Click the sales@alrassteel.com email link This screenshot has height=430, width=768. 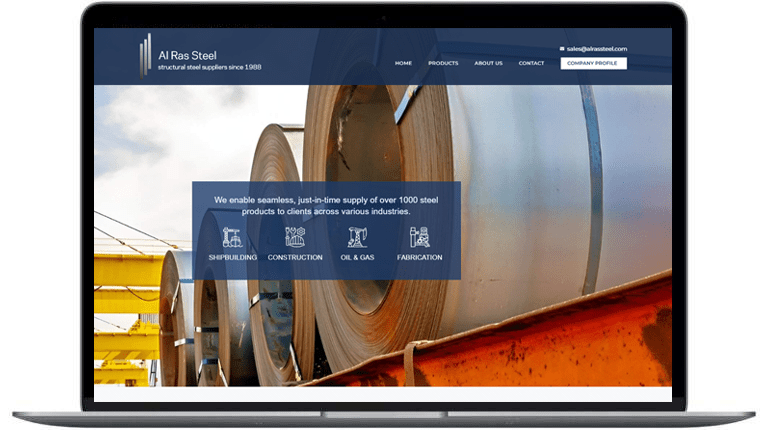click(x=597, y=48)
